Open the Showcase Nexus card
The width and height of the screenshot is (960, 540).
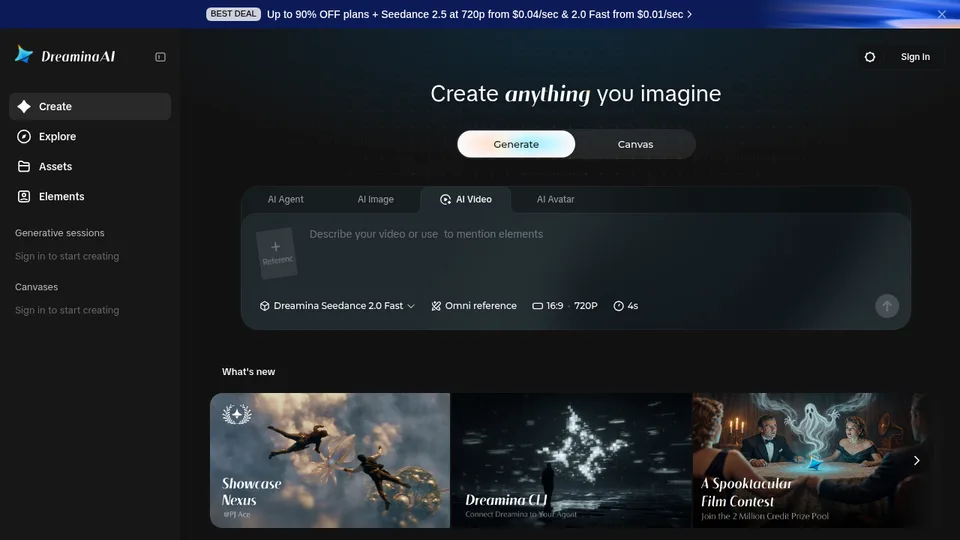tap(330, 460)
